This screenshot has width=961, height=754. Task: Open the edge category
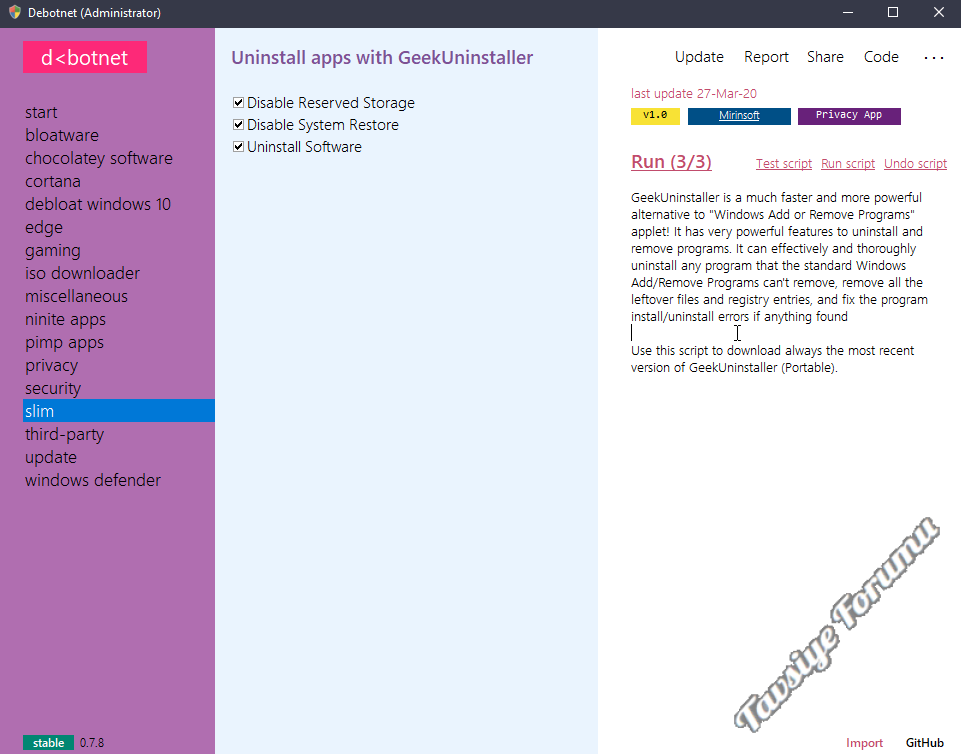44,227
